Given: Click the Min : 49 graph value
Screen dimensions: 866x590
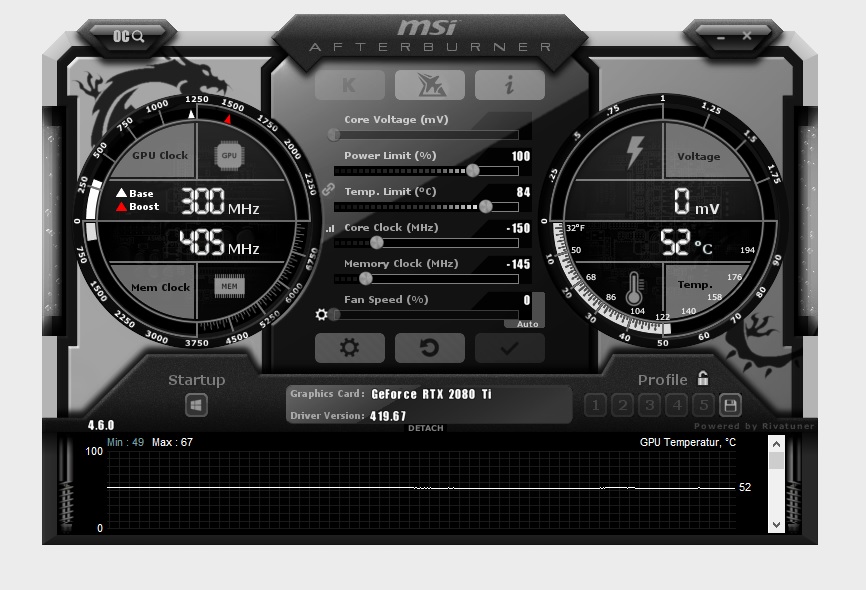Looking at the screenshot, I should [x=125, y=442].
